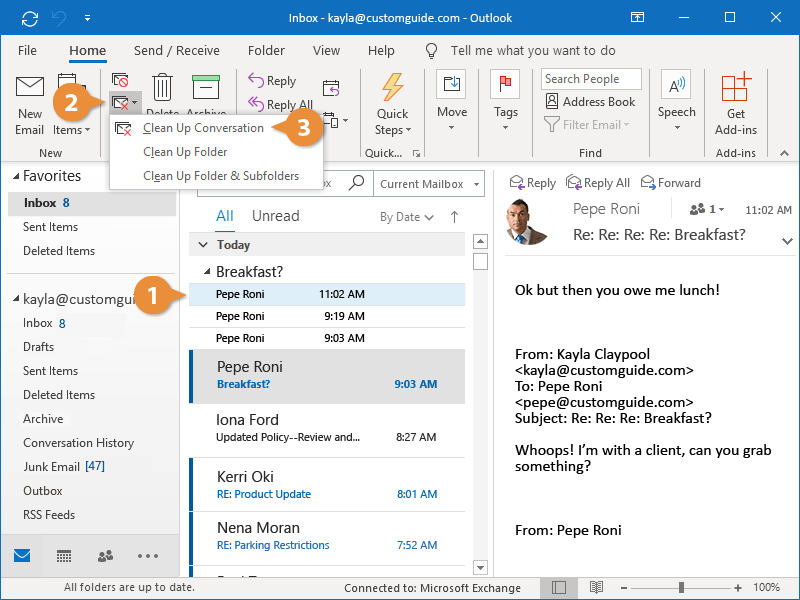This screenshot has height=600, width=800.
Task: Open Favorites Sent Items folder
Action: (x=51, y=227)
